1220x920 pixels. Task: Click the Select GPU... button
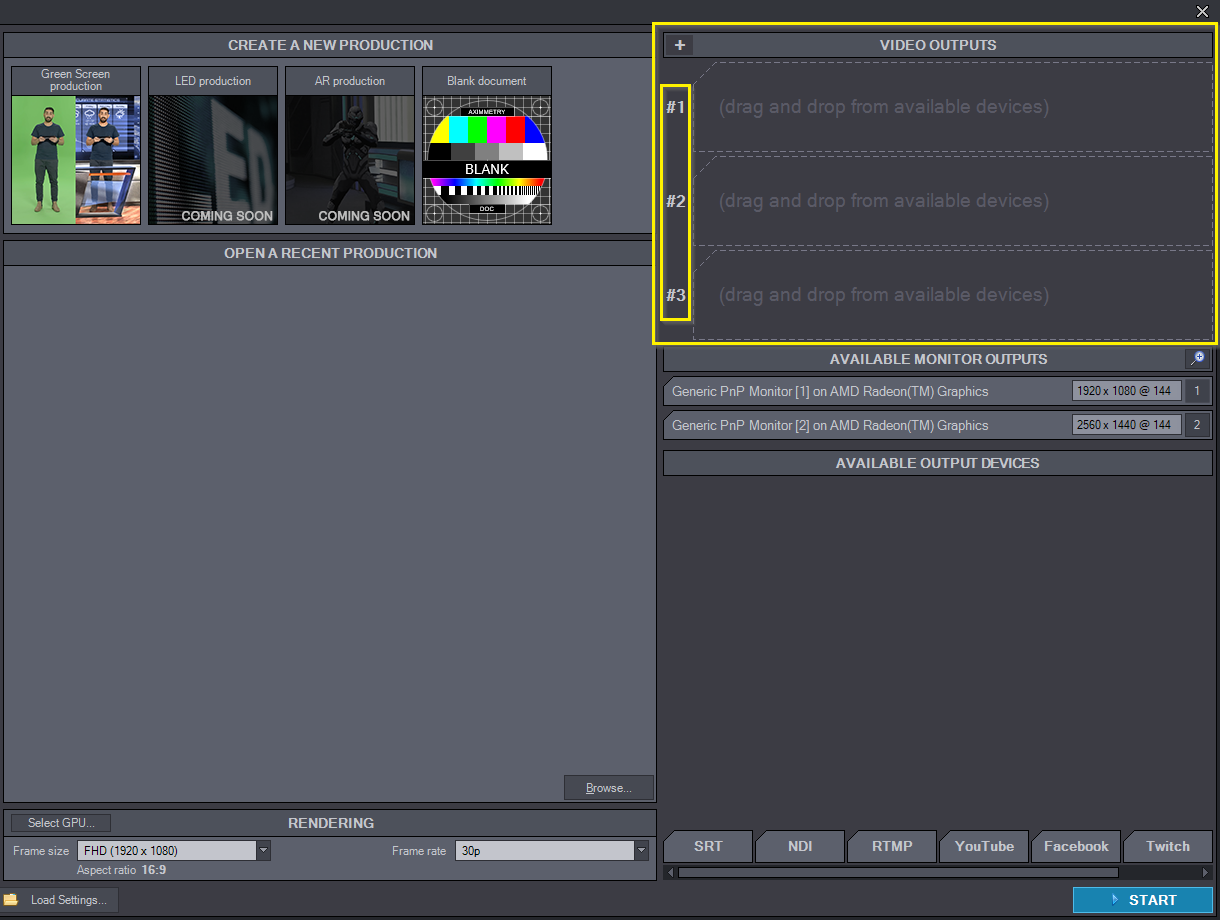(x=61, y=823)
